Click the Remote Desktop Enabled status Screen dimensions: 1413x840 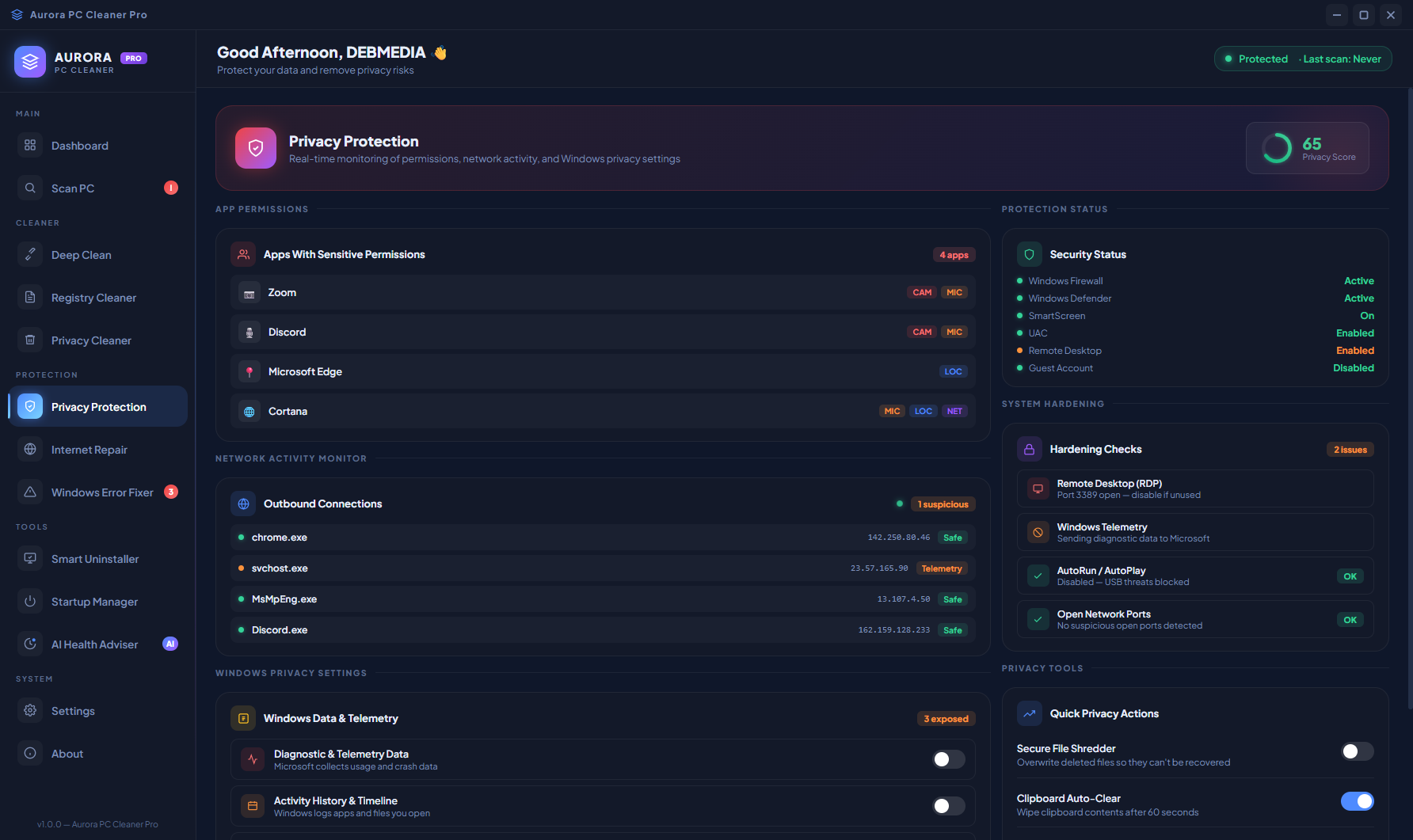(x=1355, y=351)
